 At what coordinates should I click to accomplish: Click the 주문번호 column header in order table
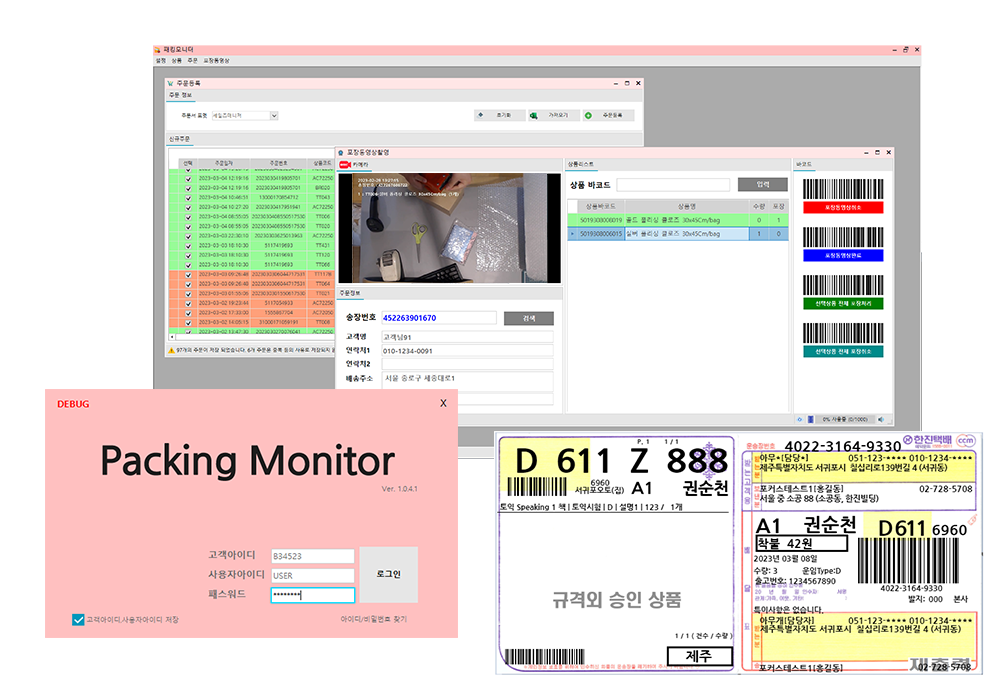pyautogui.click(x=278, y=163)
